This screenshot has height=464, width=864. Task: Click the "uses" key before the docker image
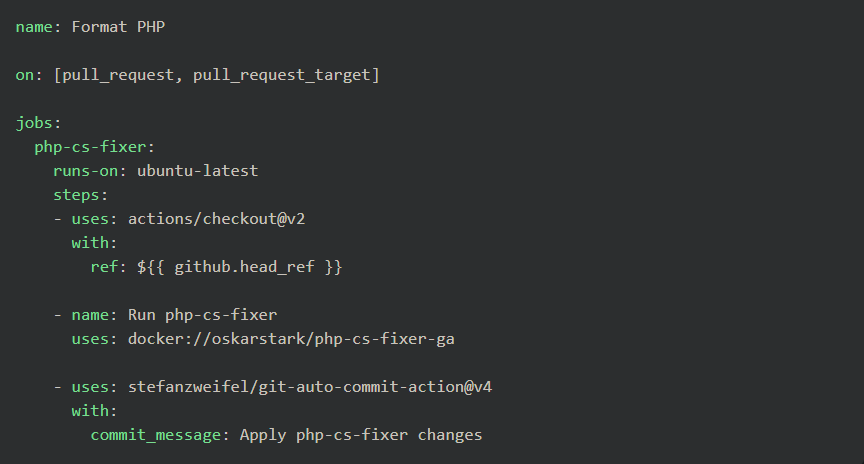(x=90, y=339)
